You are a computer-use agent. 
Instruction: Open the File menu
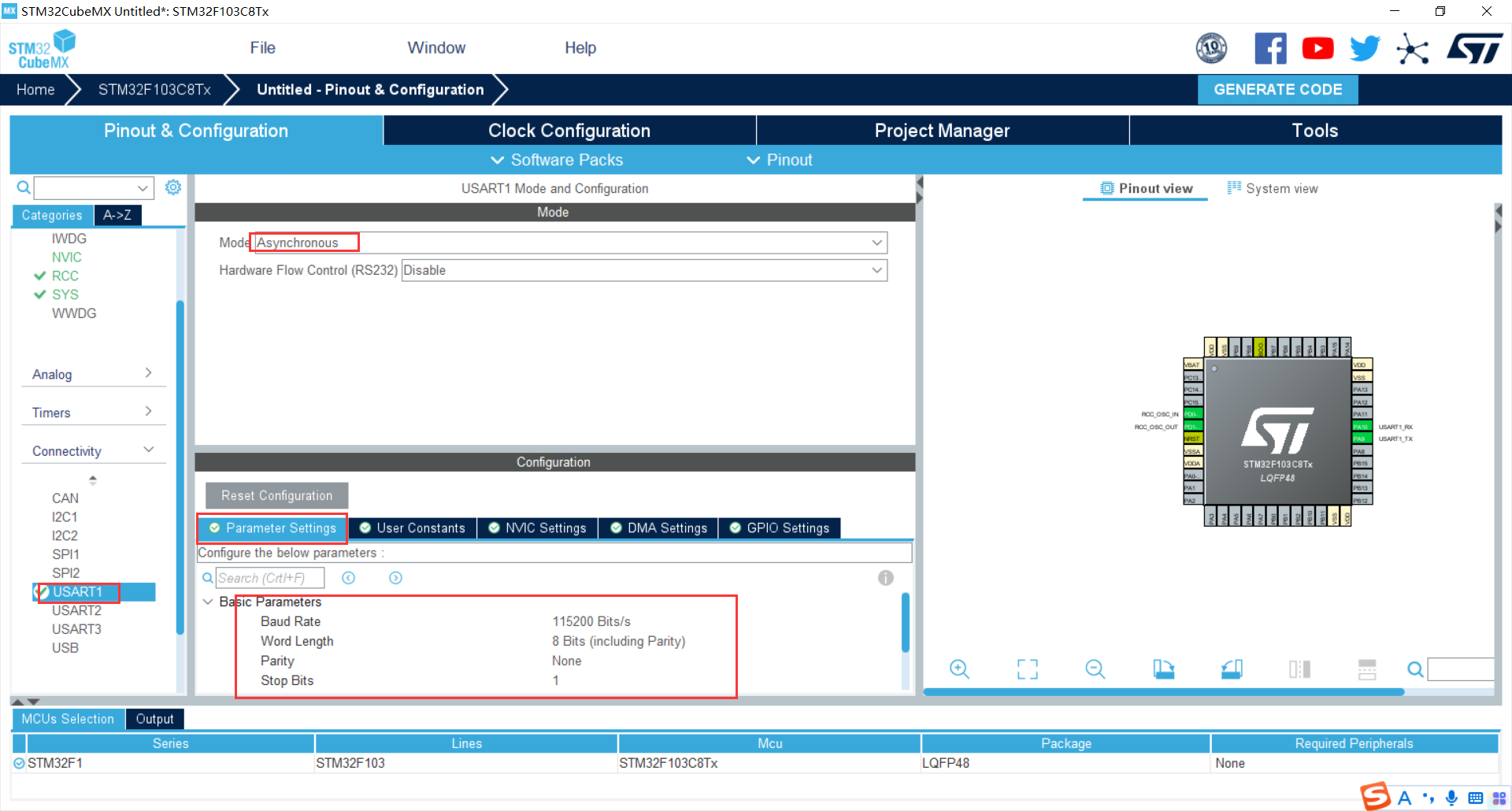click(262, 48)
